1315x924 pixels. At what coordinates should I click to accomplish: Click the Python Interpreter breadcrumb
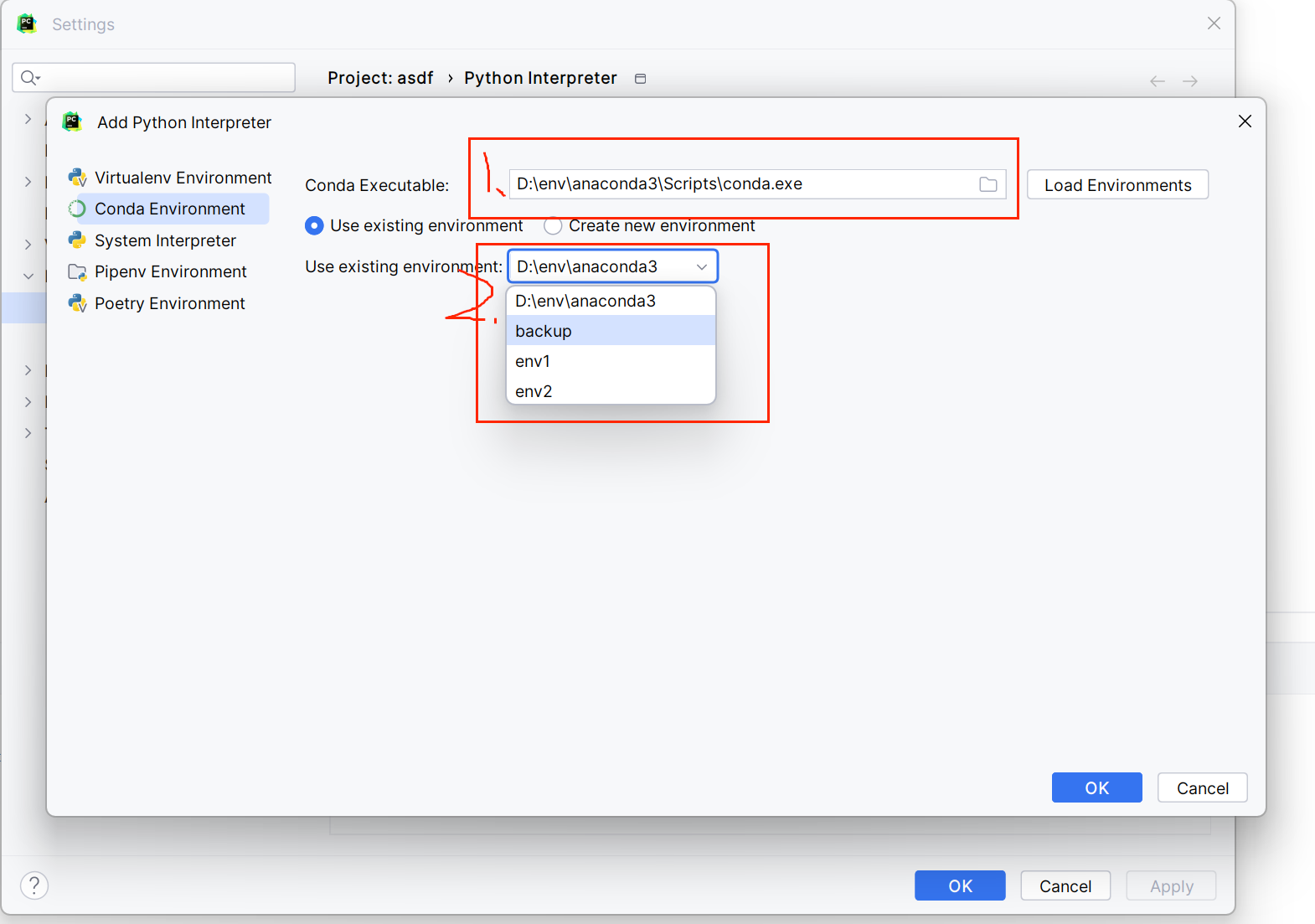pyautogui.click(x=540, y=78)
